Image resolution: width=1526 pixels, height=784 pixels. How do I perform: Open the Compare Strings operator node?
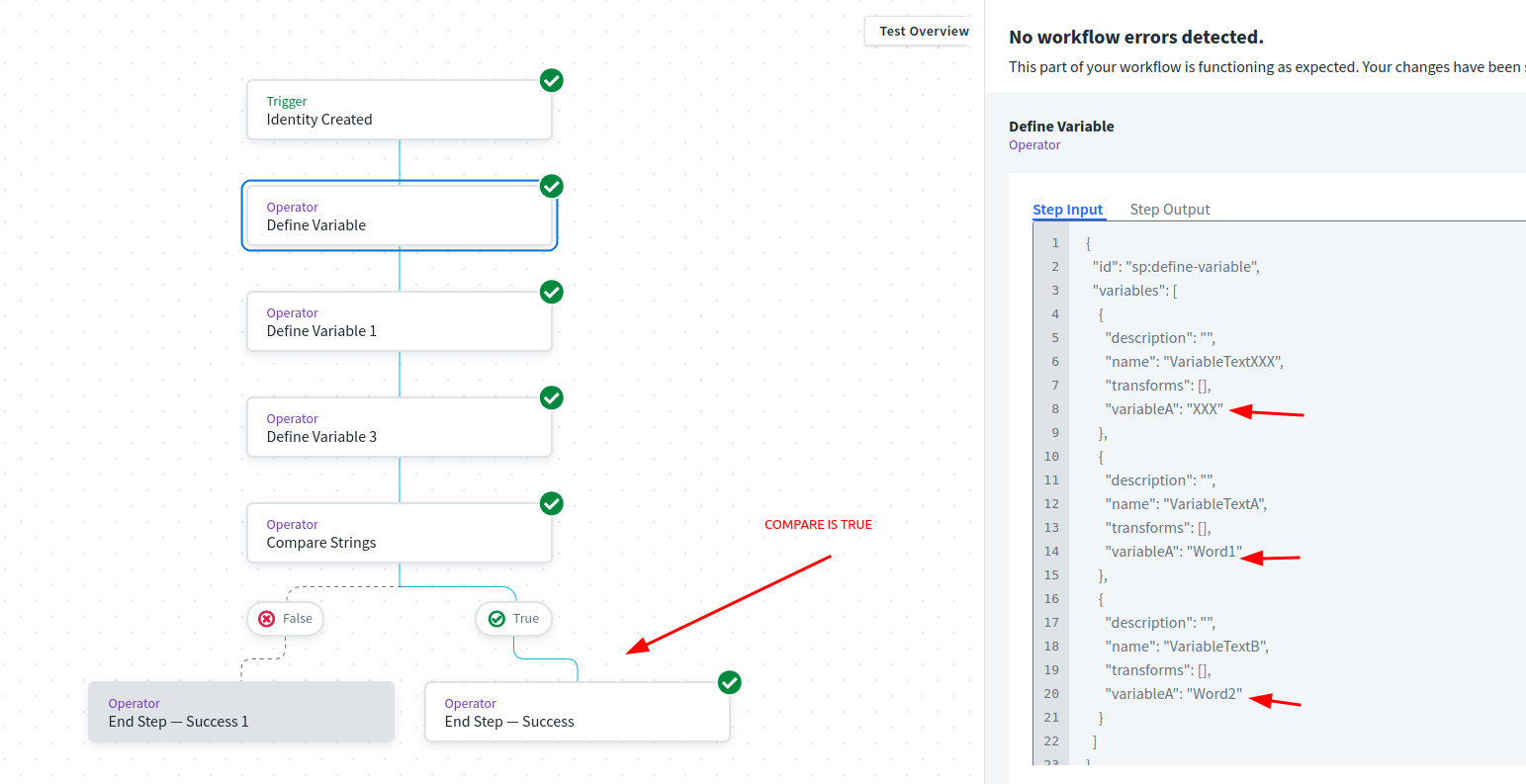(399, 534)
